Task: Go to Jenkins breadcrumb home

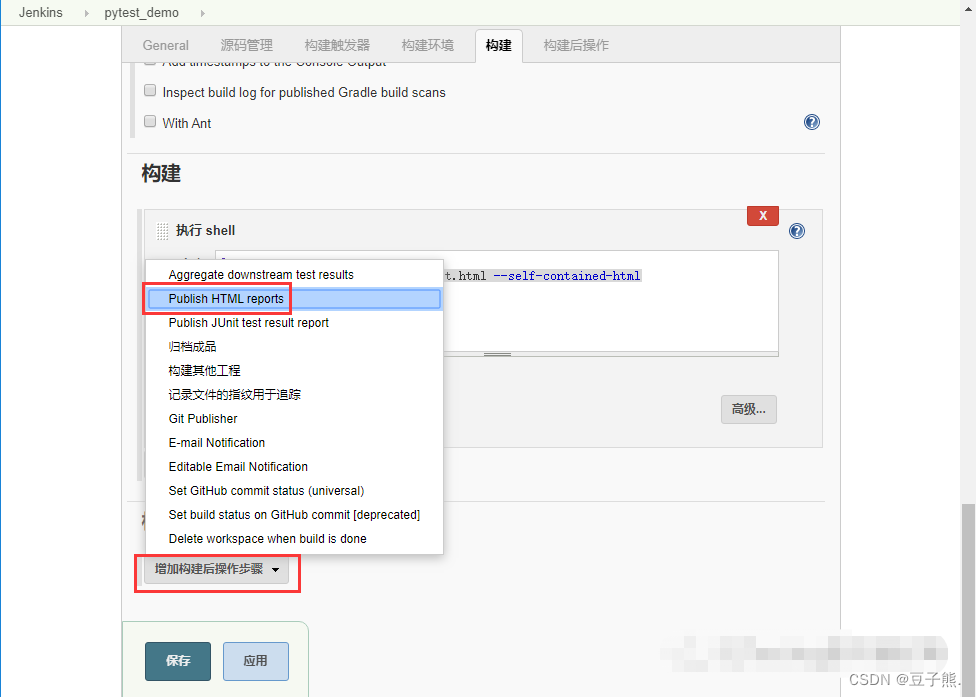Action: click(x=40, y=12)
